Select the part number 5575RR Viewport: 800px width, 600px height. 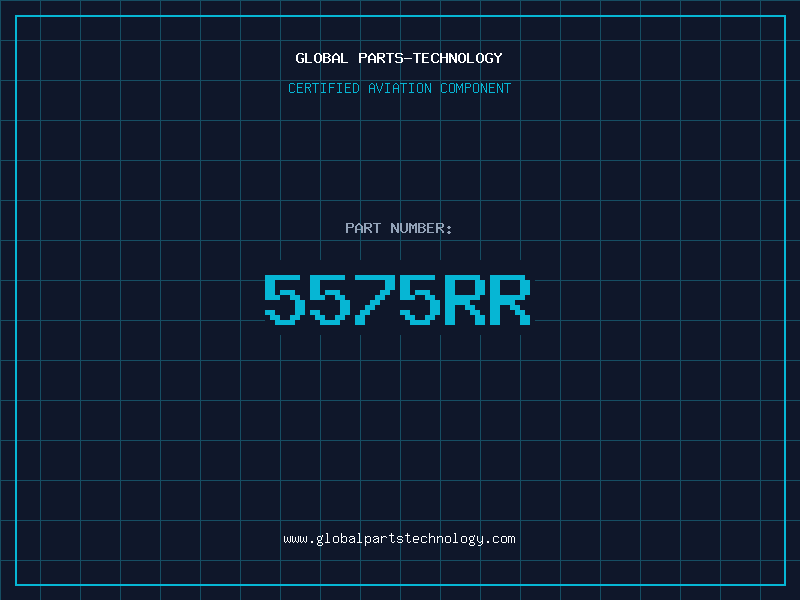coord(398,300)
